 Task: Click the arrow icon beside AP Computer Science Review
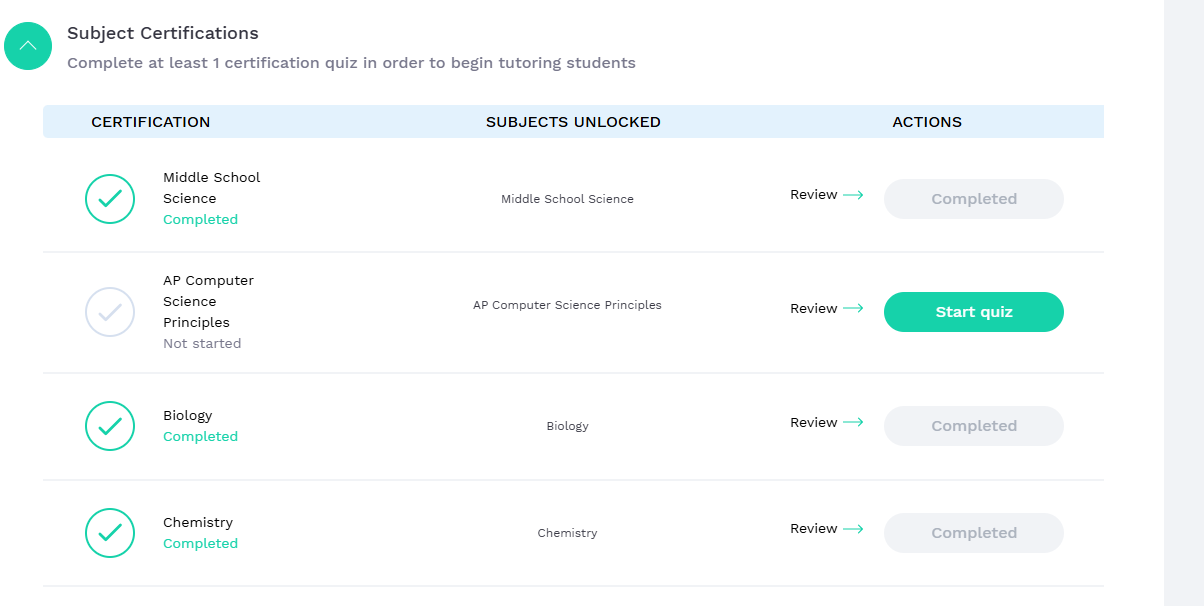[853, 309]
